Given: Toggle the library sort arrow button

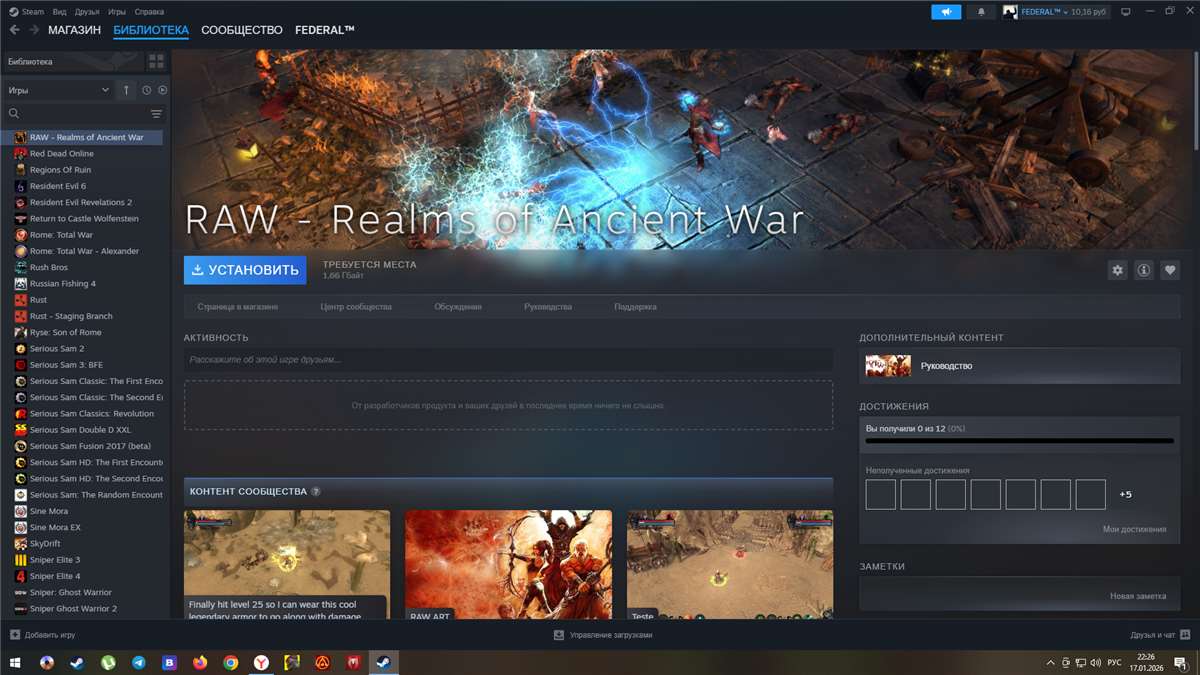Looking at the screenshot, I should (x=126, y=90).
